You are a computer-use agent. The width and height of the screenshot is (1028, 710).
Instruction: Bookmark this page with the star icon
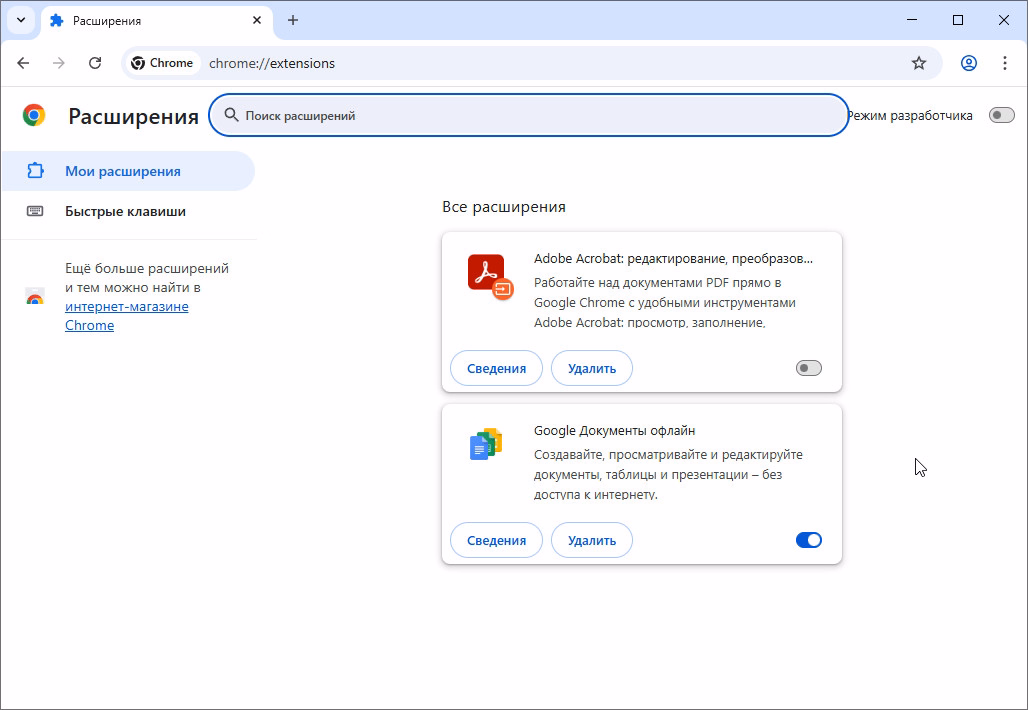pyautogui.click(x=919, y=63)
